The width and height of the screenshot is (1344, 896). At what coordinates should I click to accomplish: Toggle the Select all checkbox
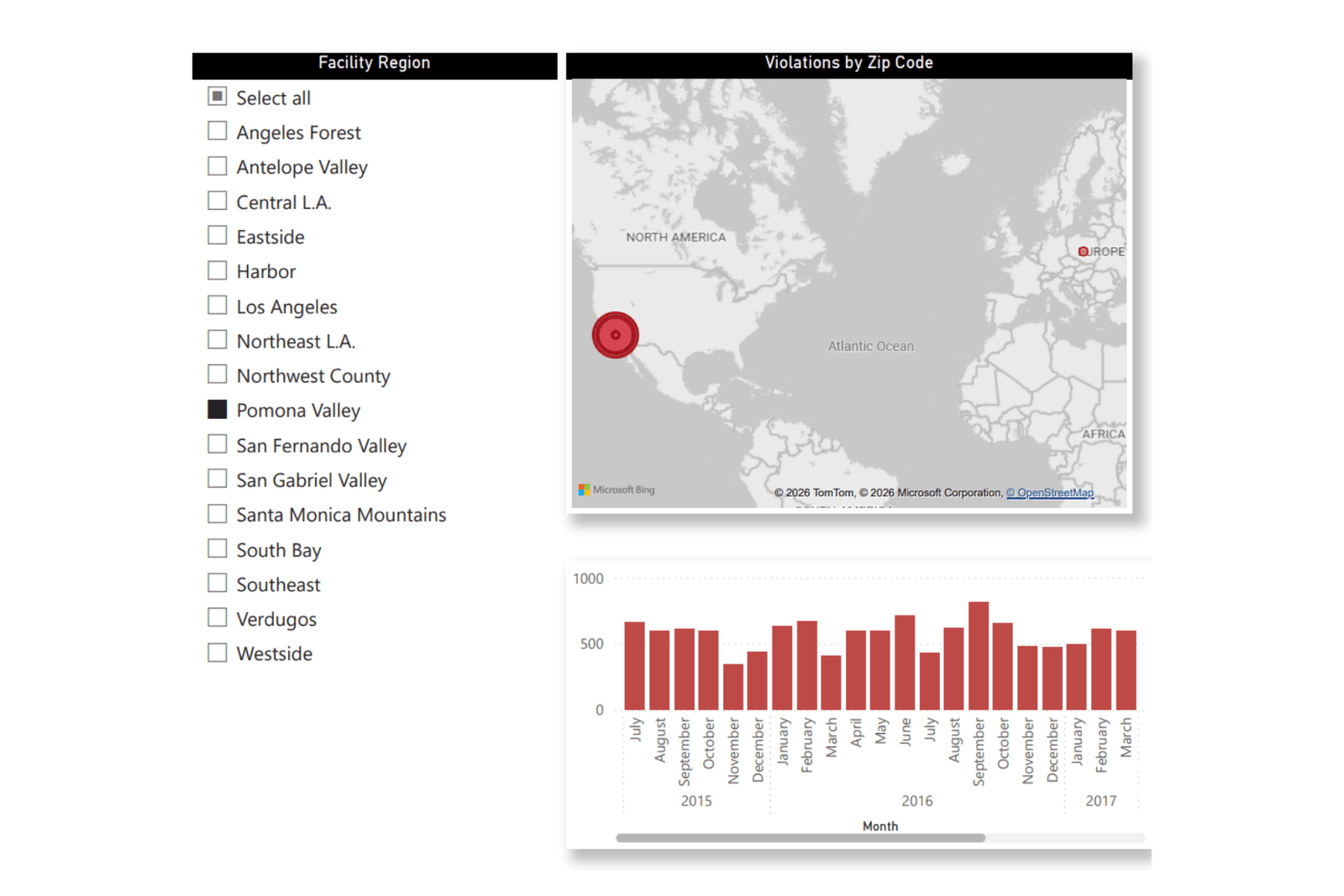click(218, 97)
